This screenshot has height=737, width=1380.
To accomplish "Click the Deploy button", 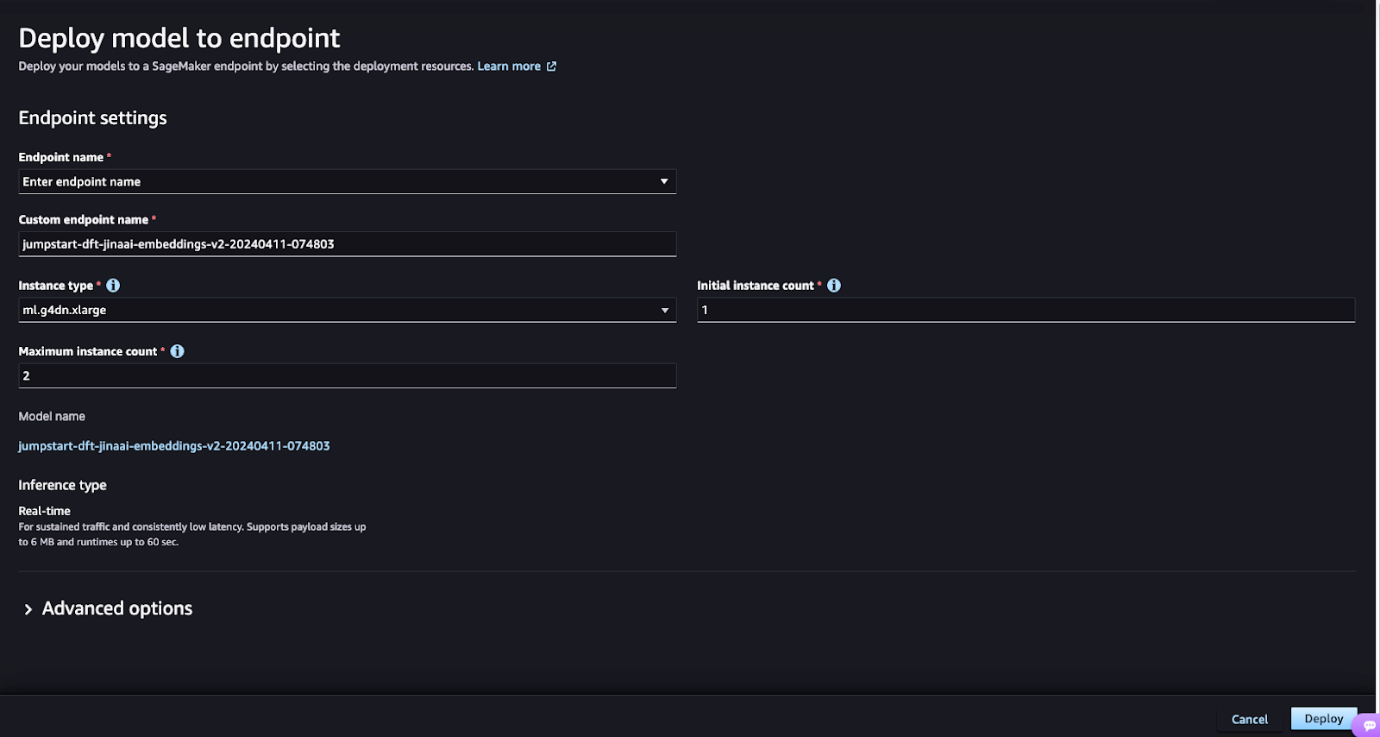I will click(x=1323, y=719).
